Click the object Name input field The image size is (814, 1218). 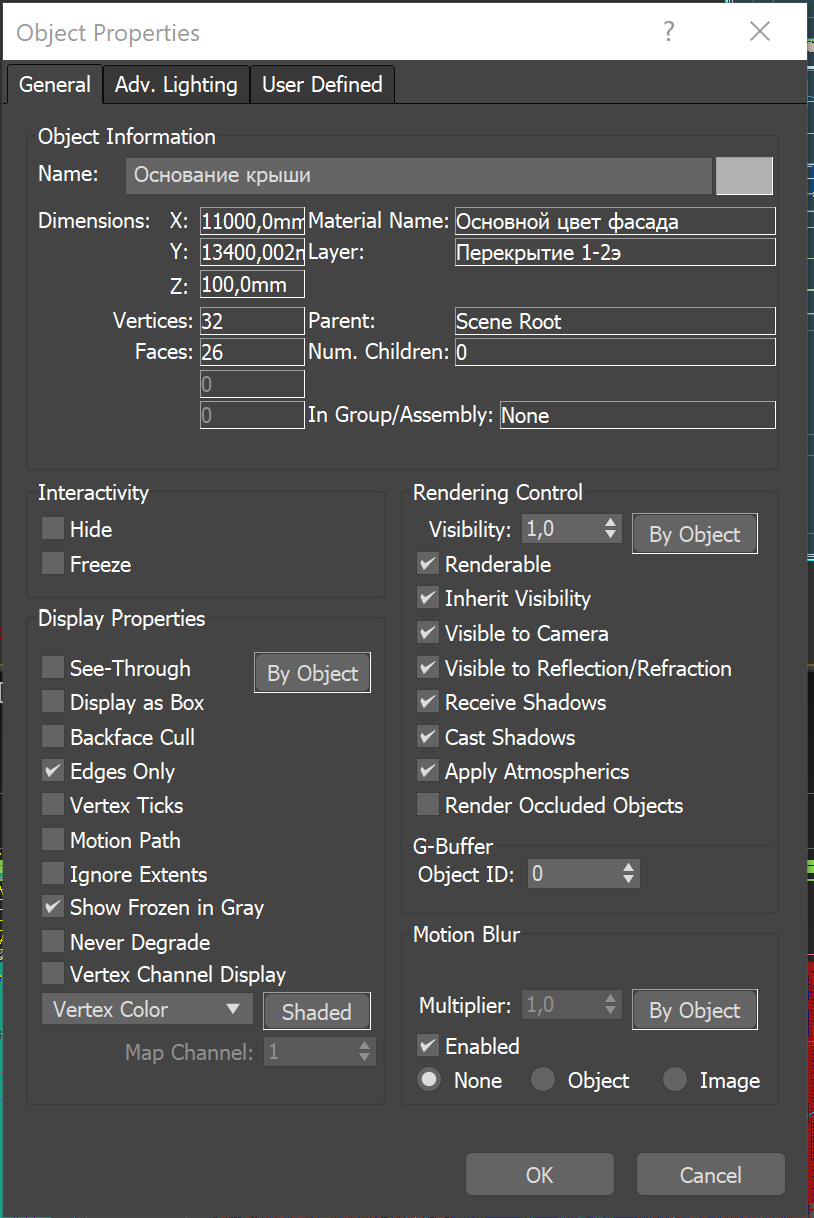tap(418, 175)
